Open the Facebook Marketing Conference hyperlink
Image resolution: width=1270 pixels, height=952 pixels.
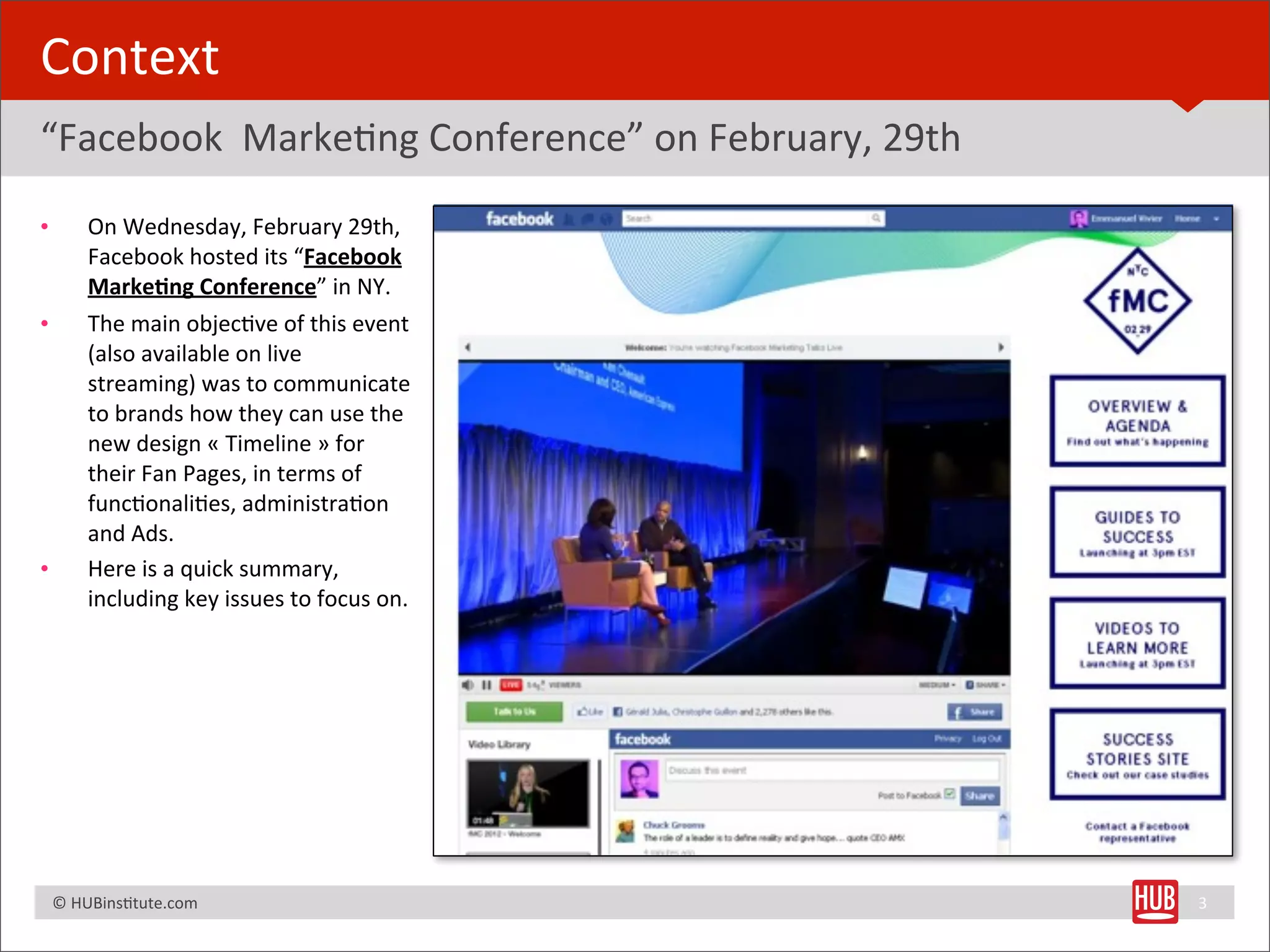[x=245, y=271]
